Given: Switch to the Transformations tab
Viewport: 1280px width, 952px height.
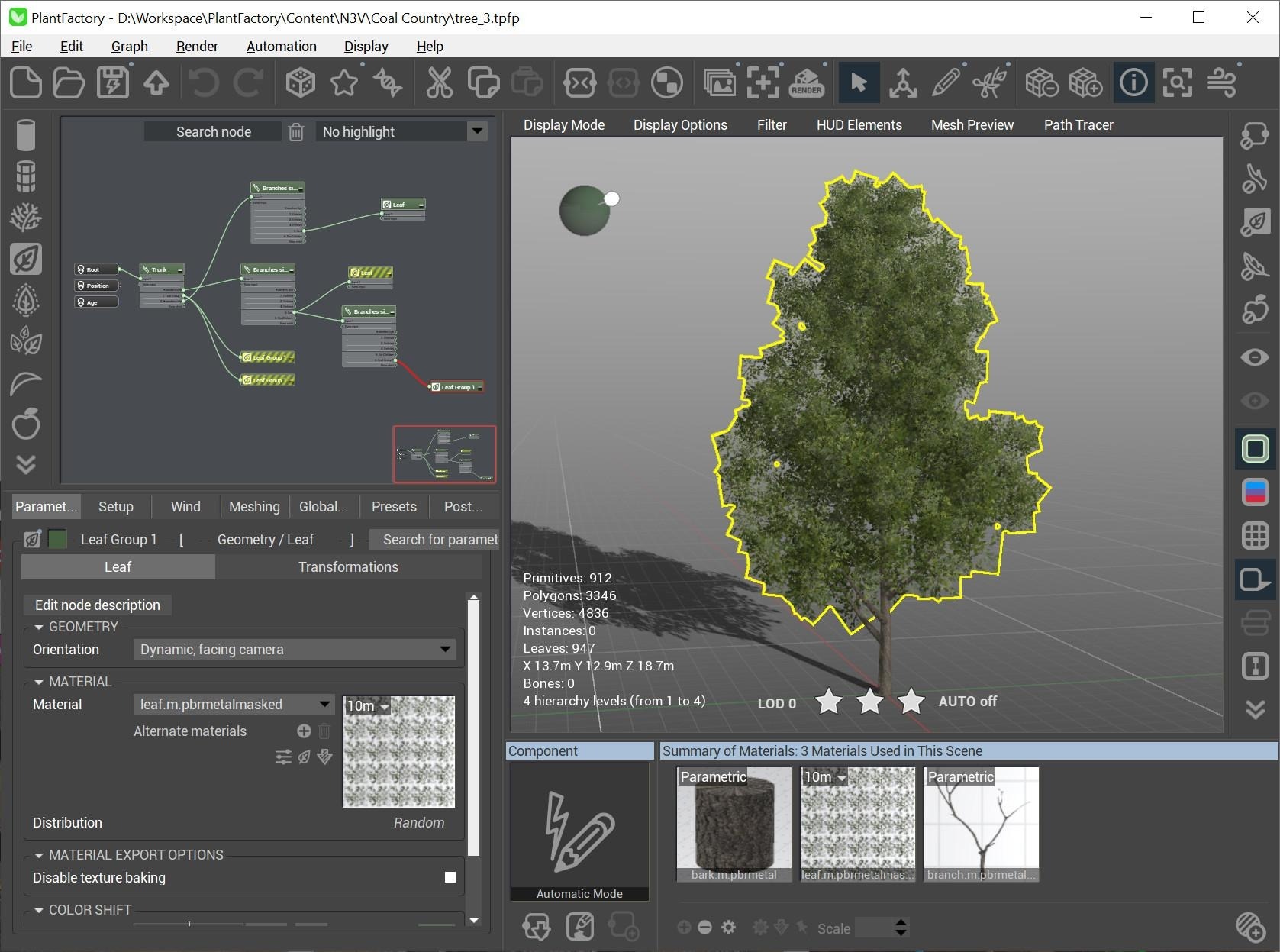Looking at the screenshot, I should (348, 567).
